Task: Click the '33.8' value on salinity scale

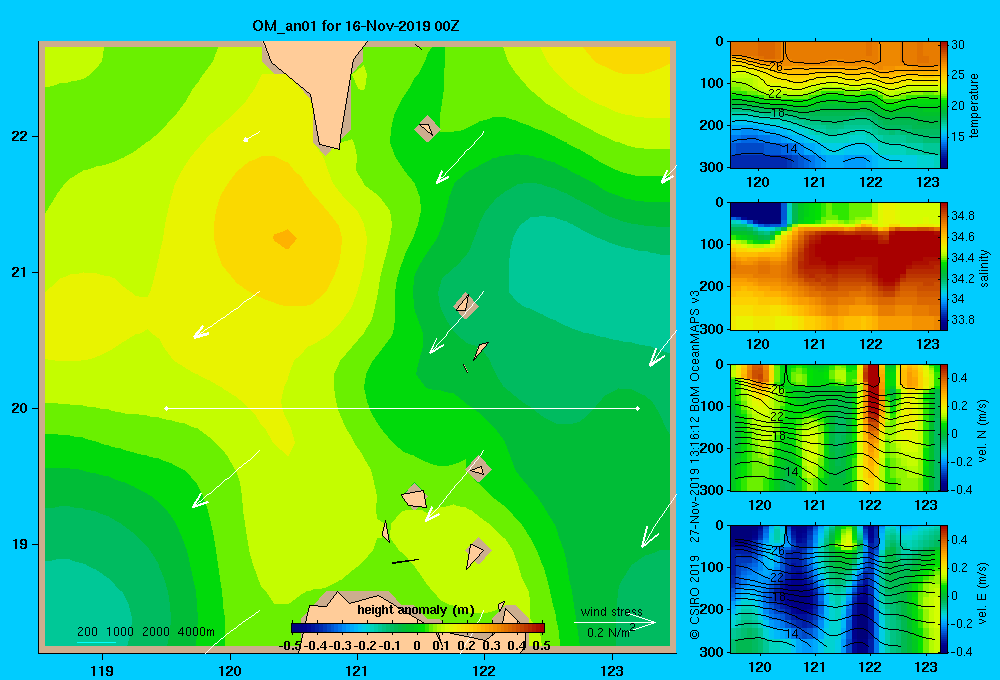Action: 962,320
